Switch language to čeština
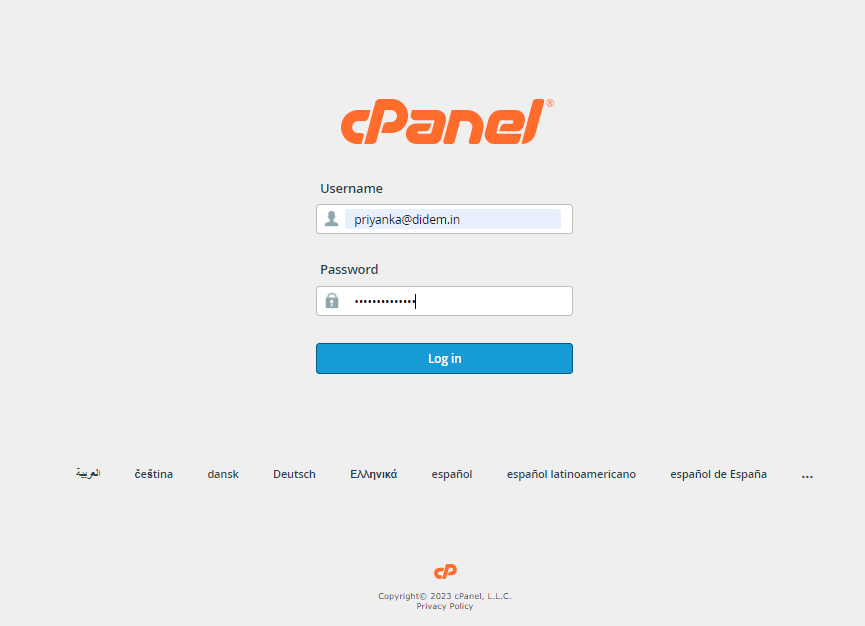This screenshot has width=865, height=626. click(x=154, y=474)
